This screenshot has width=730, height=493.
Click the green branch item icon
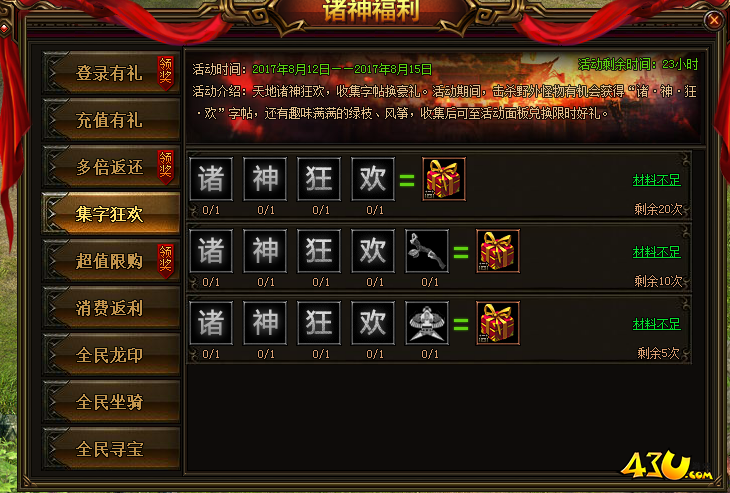click(427, 251)
